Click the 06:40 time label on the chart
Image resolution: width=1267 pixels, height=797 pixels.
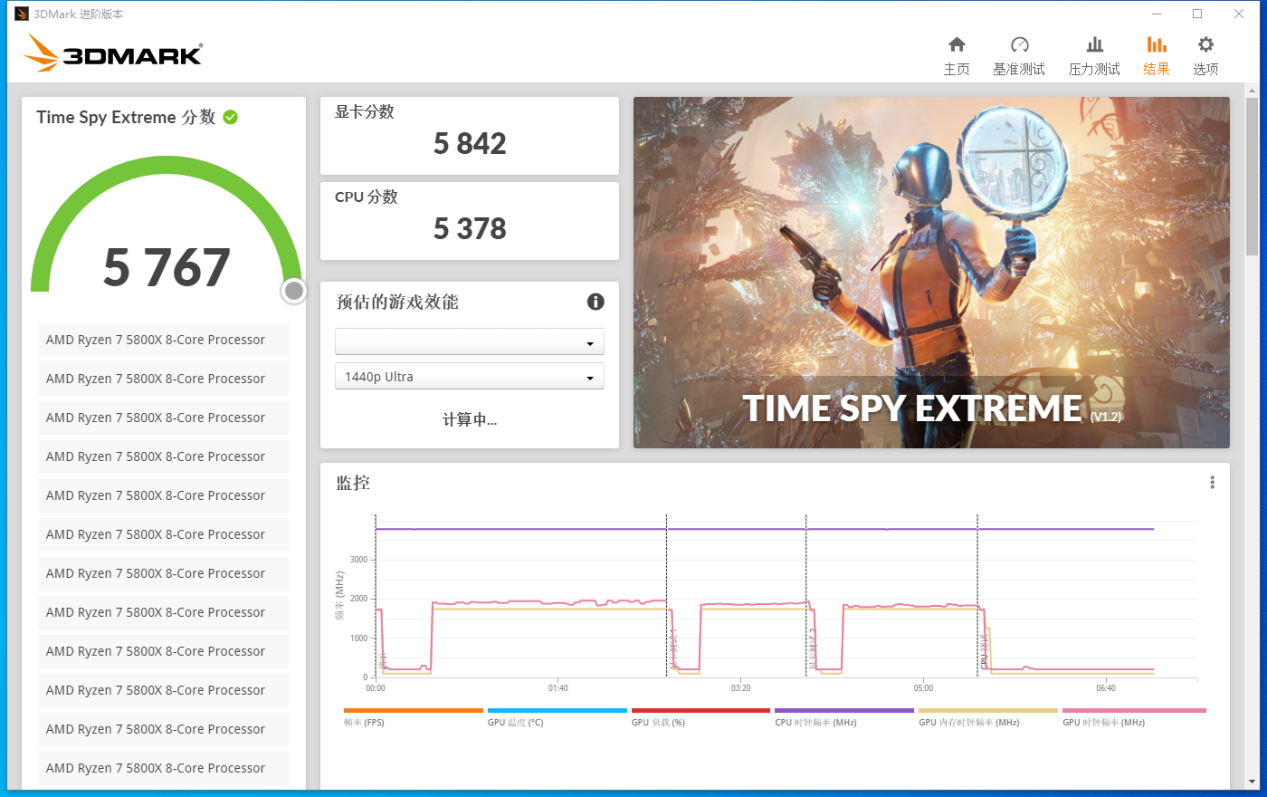pos(1106,688)
